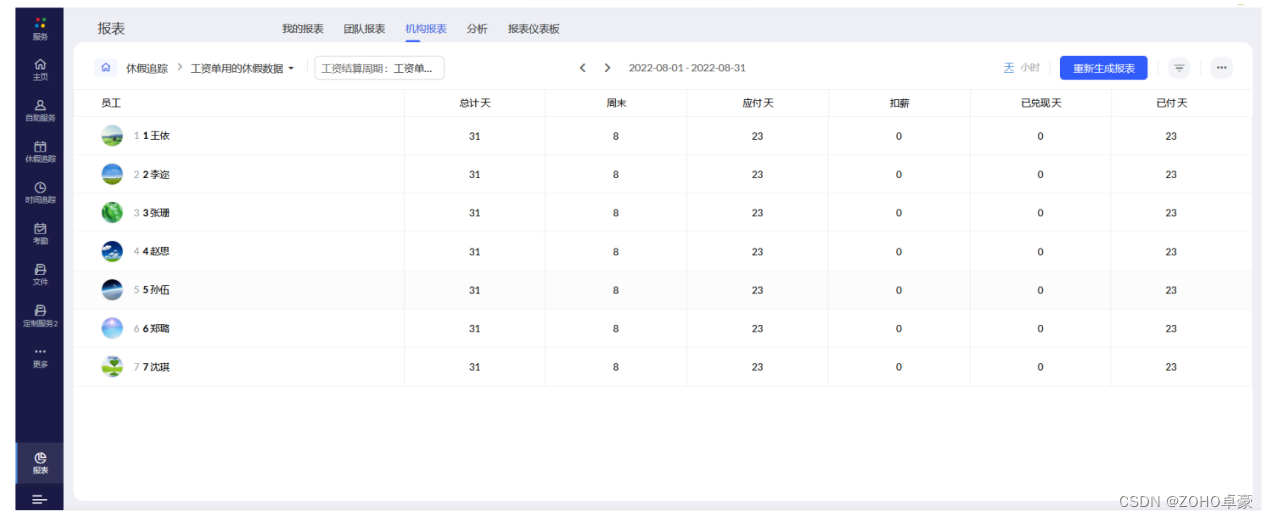Click 总计 天 value 31 for 沈琪
Viewport: 1268px width, 519px height.
(474, 367)
